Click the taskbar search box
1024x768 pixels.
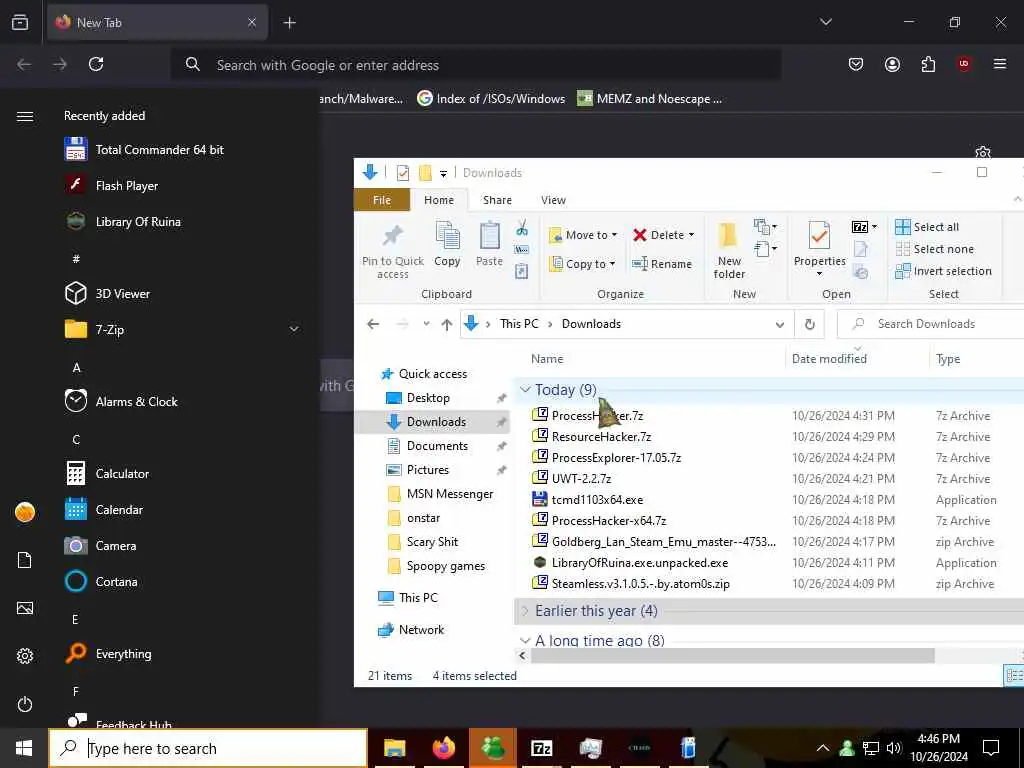[x=208, y=748]
